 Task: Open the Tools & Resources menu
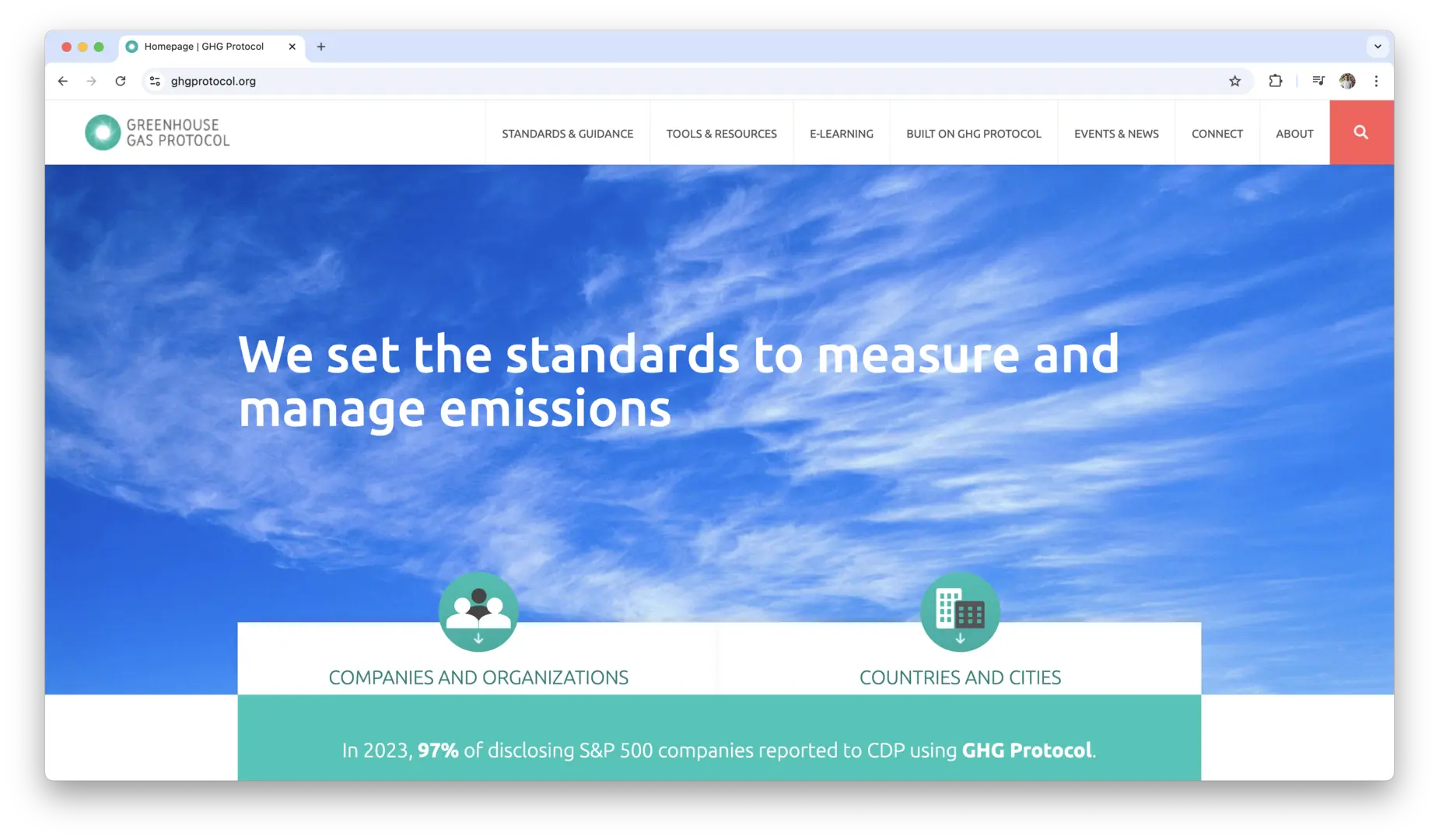pyautogui.click(x=721, y=134)
